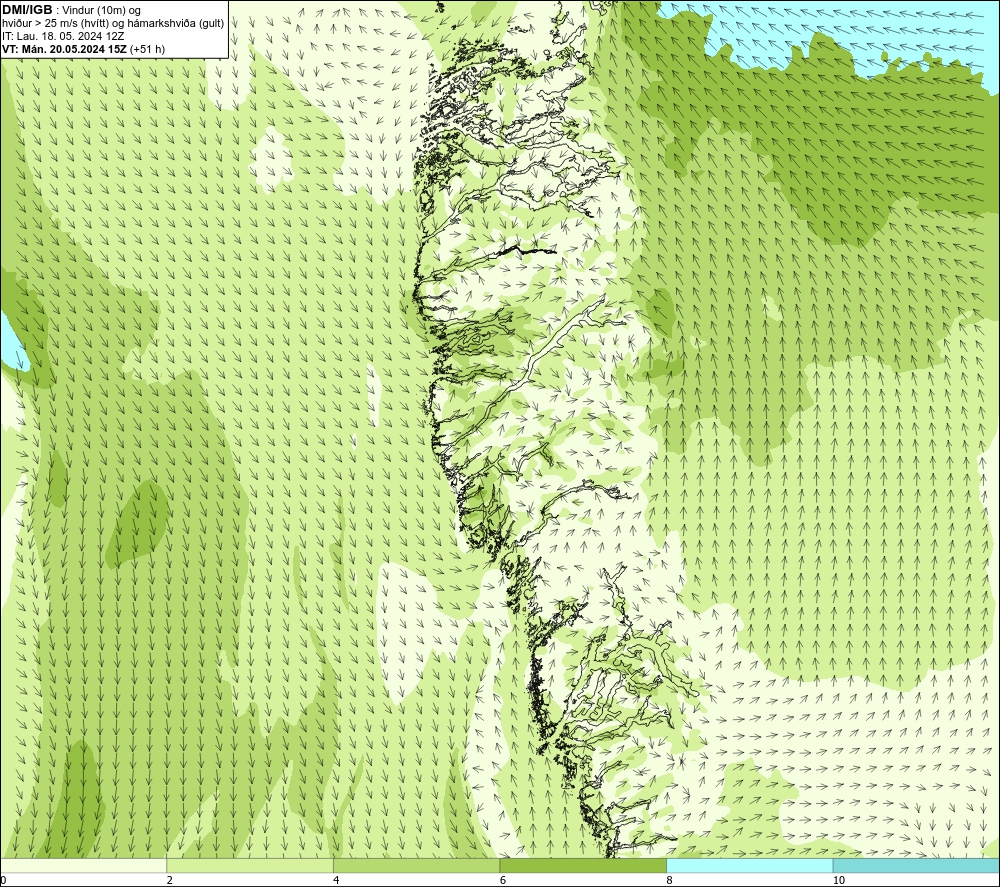
Task: Click the 0–2 m/s palest color swatch
Action: click(84, 865)
